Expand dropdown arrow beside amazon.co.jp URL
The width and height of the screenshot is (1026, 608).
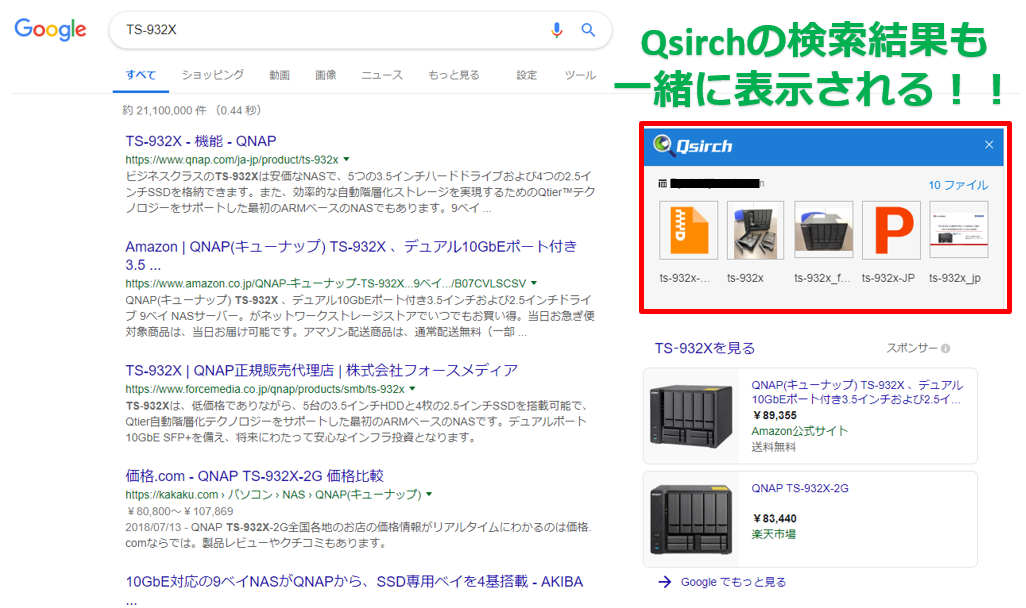534,283
